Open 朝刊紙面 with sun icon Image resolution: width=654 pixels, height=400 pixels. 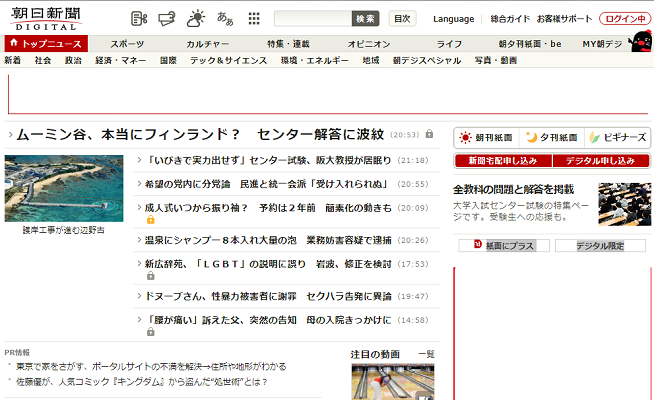[486, 138]
